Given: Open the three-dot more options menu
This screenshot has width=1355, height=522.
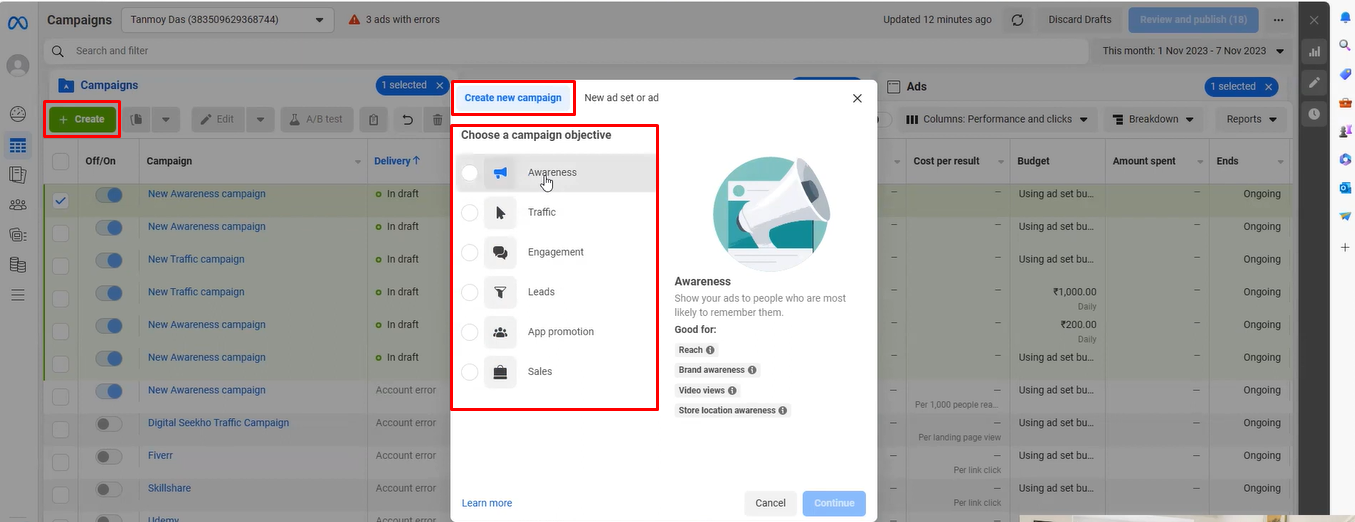Looking at the screenshot, I should click(x=1278, y=20).
